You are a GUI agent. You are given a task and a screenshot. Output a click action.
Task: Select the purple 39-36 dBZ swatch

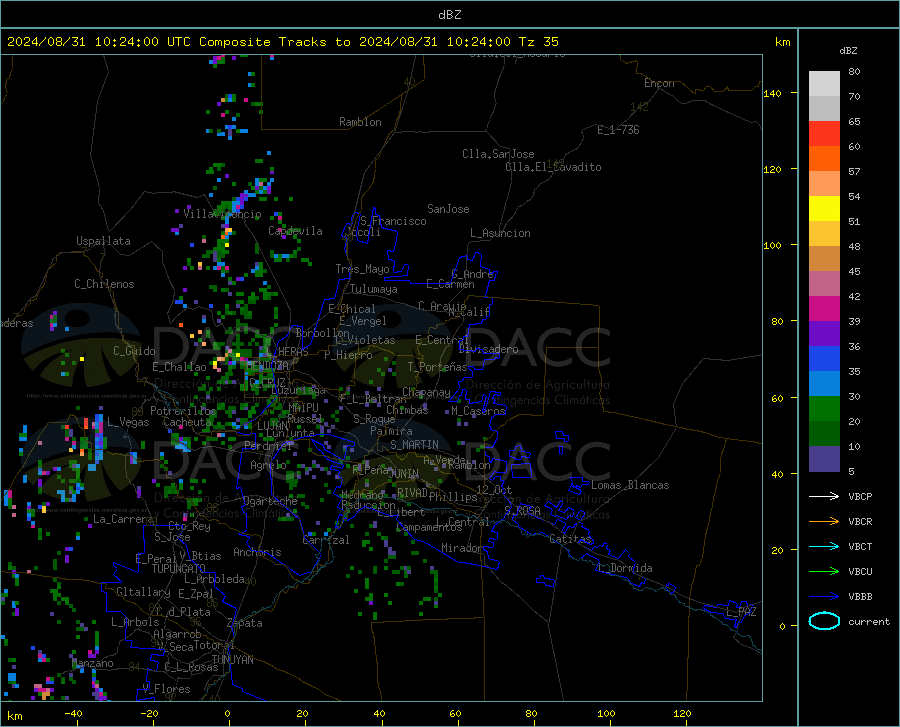click(824, 334)
